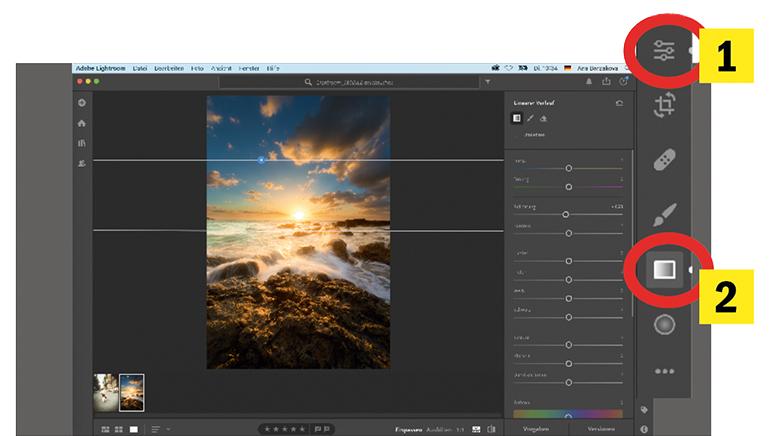The height and width of the screenshot is (436, 770).
Task: Click the Einpassen zoom option
Action: 409,430
